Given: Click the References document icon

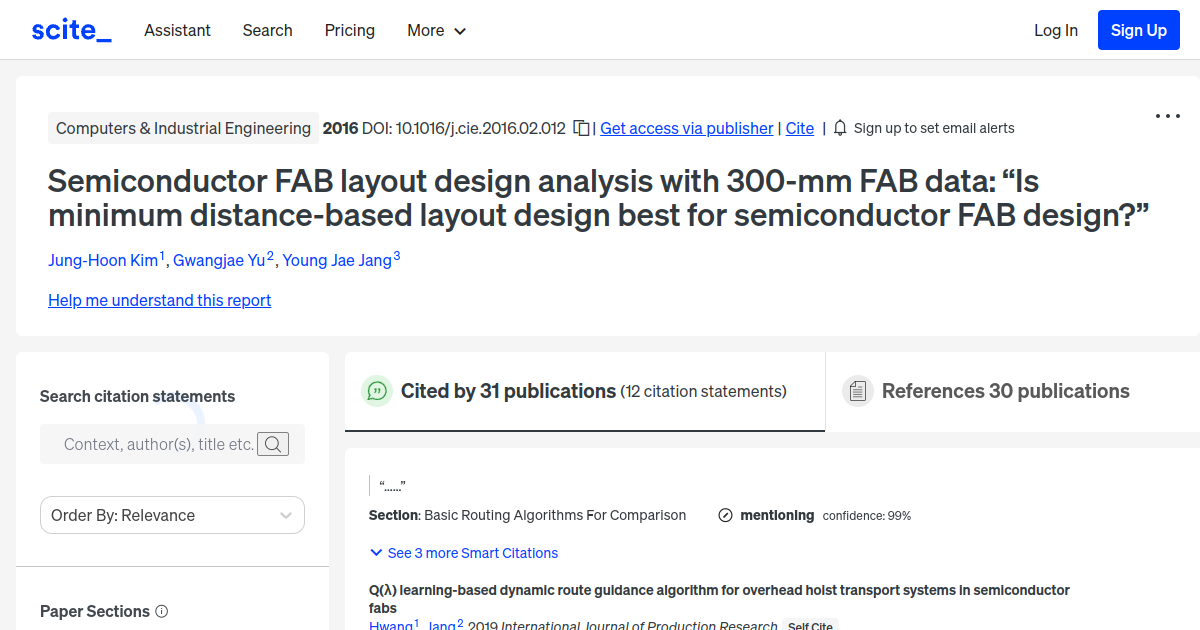Looking at the screenshot, I should (858, 390).
